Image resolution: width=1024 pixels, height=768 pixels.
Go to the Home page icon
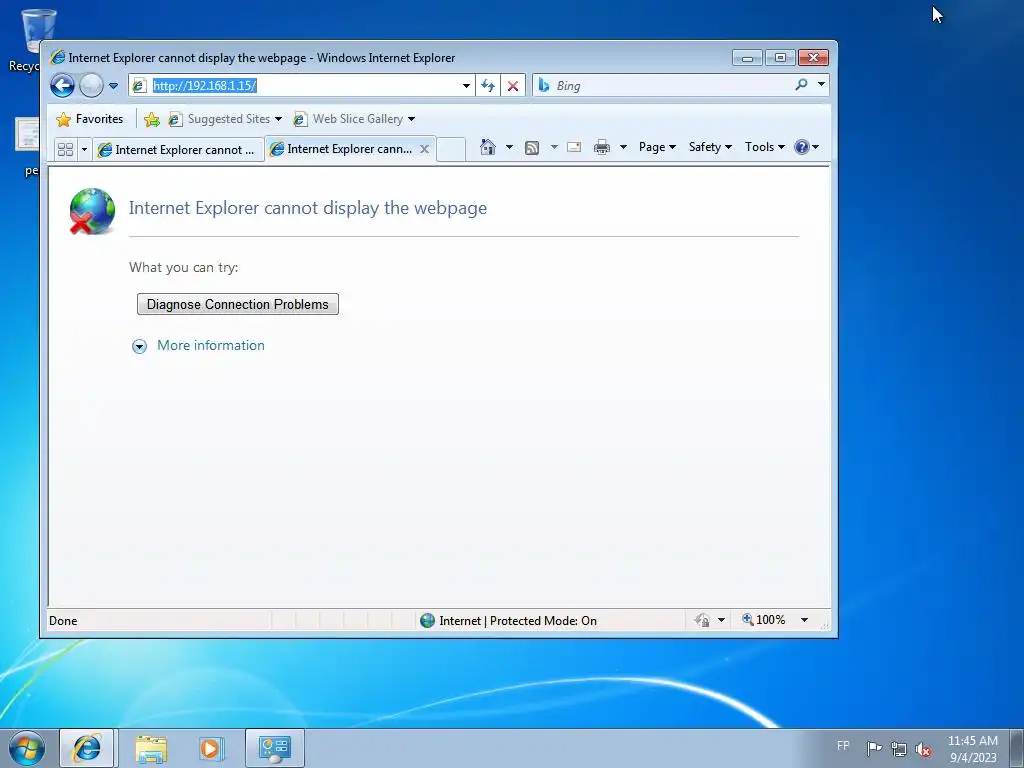[488, 147]
